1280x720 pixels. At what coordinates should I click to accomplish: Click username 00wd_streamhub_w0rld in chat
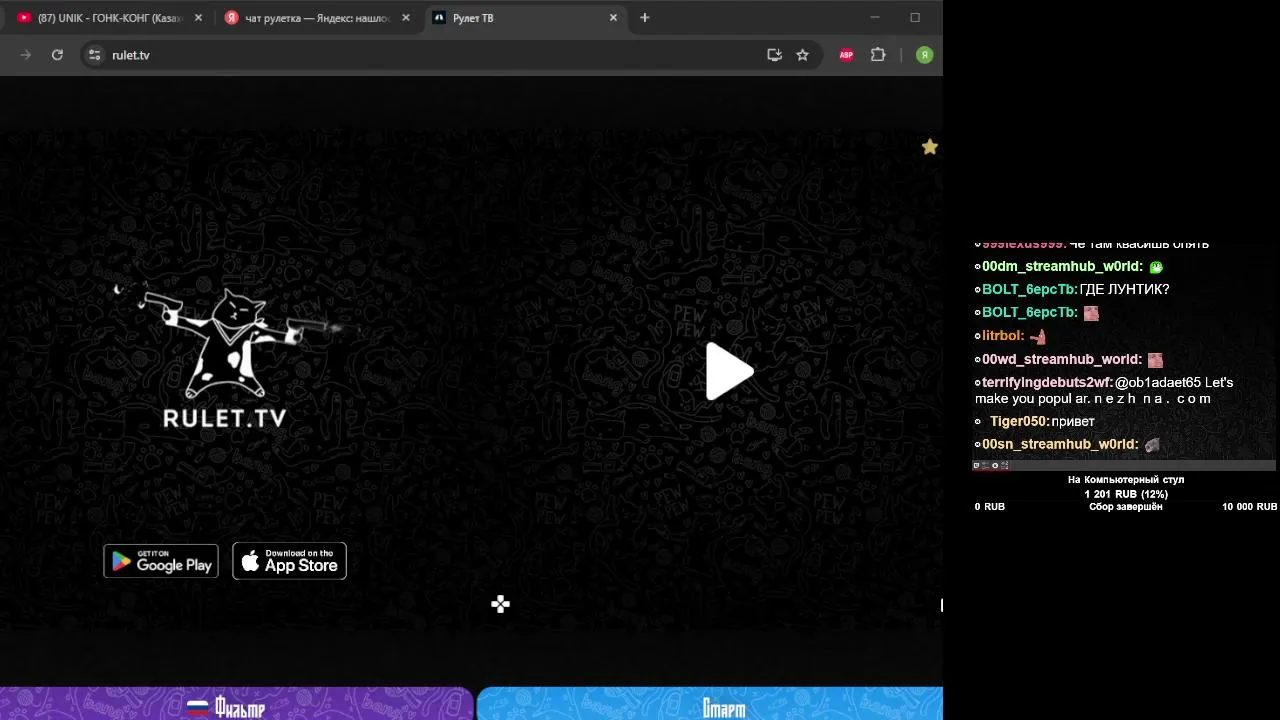click(x=1062, y=359)
